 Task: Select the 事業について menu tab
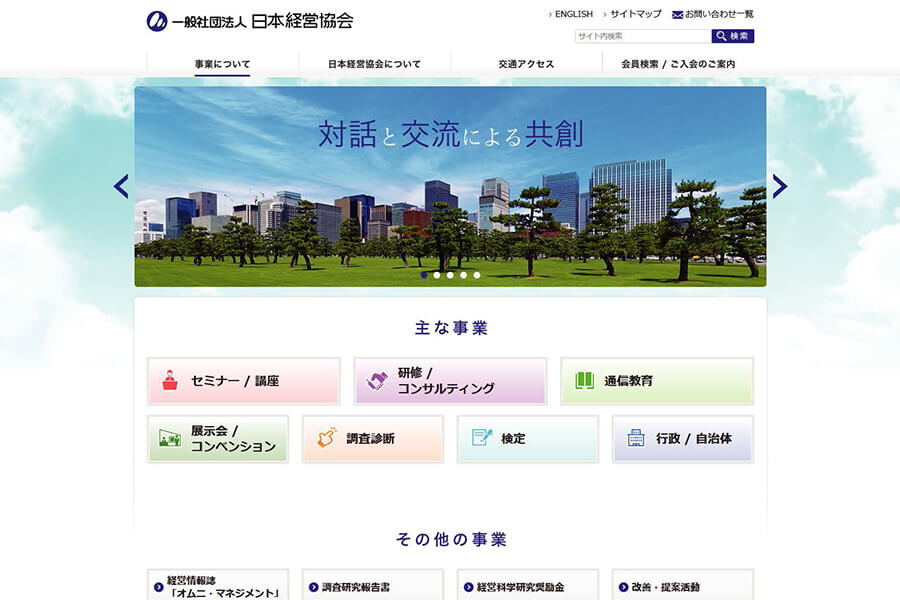(222, 64)
